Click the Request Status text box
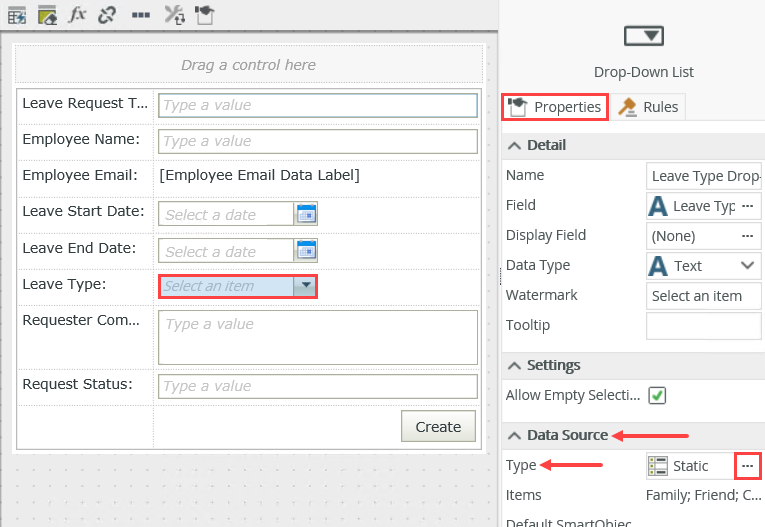765x527 pixels. point(318,386)
